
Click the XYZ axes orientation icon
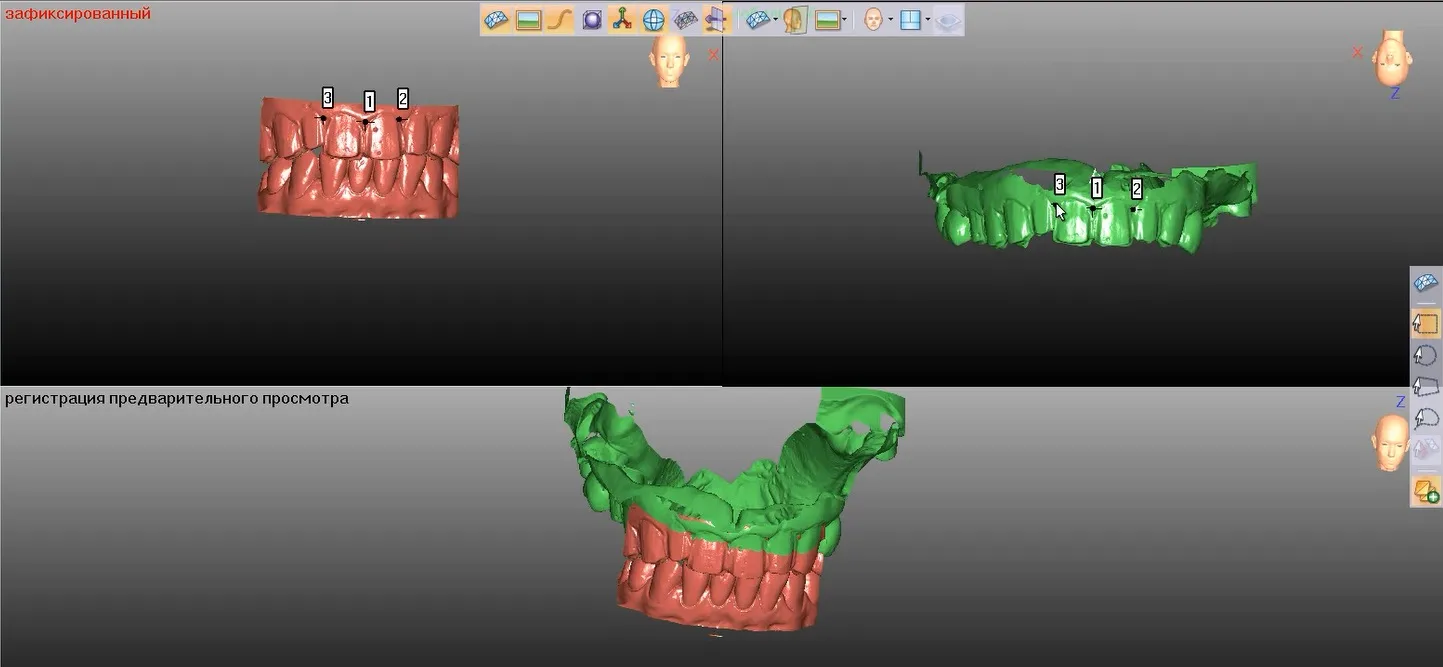(622, 20)
